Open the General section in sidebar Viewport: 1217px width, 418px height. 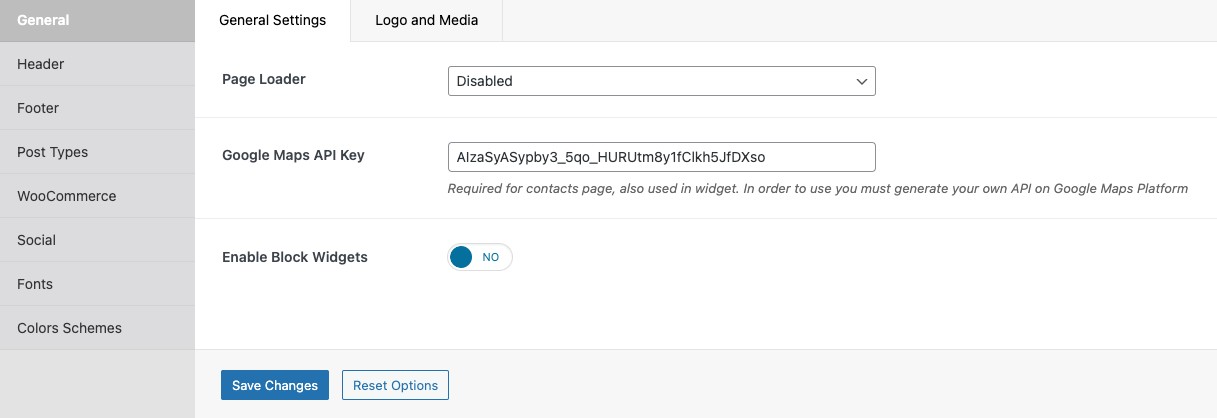[97, 20]
